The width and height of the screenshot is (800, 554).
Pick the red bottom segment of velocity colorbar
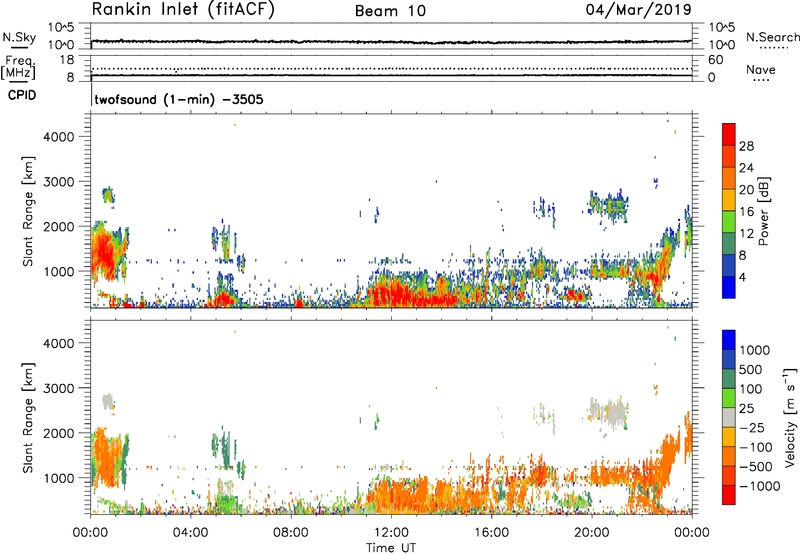pyautogui.click(x=729, y=495)
